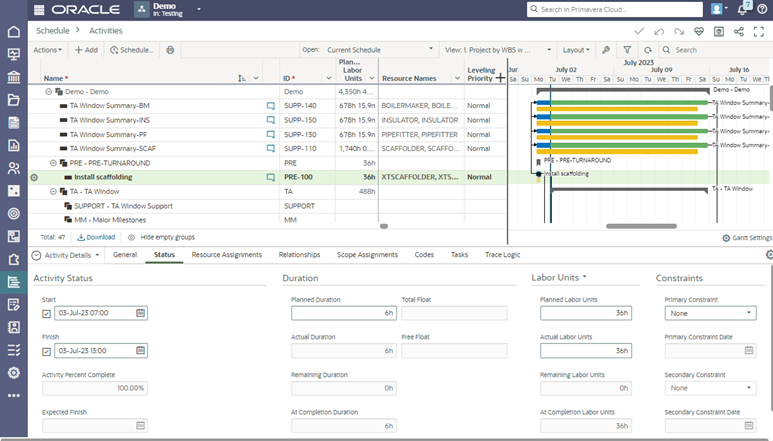Open the filter funnel icon
Viewport: 773px width, 441px height.
click(627, 49)
